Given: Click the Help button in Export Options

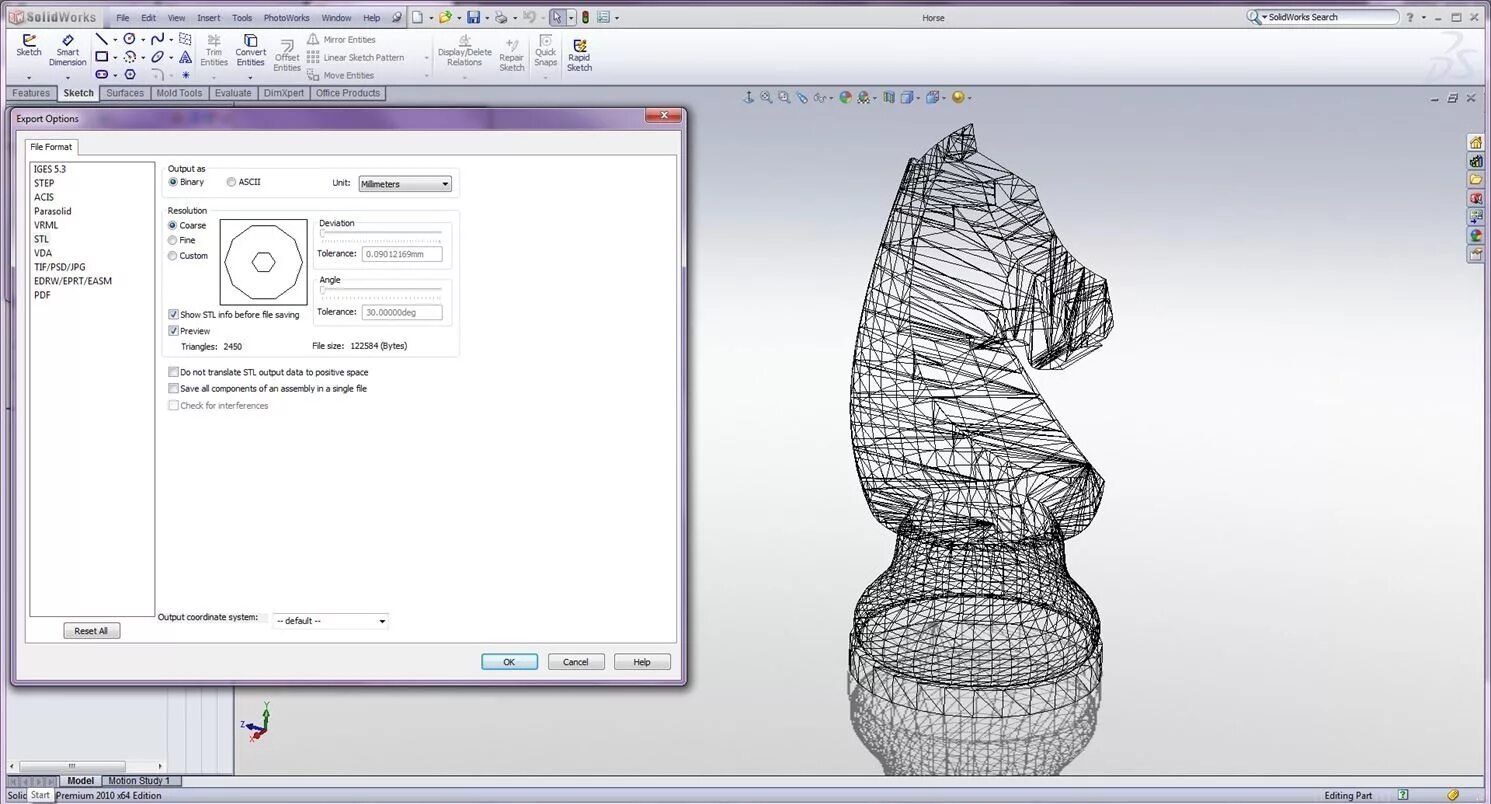Looking at the screenshot, I should [642, 662].
